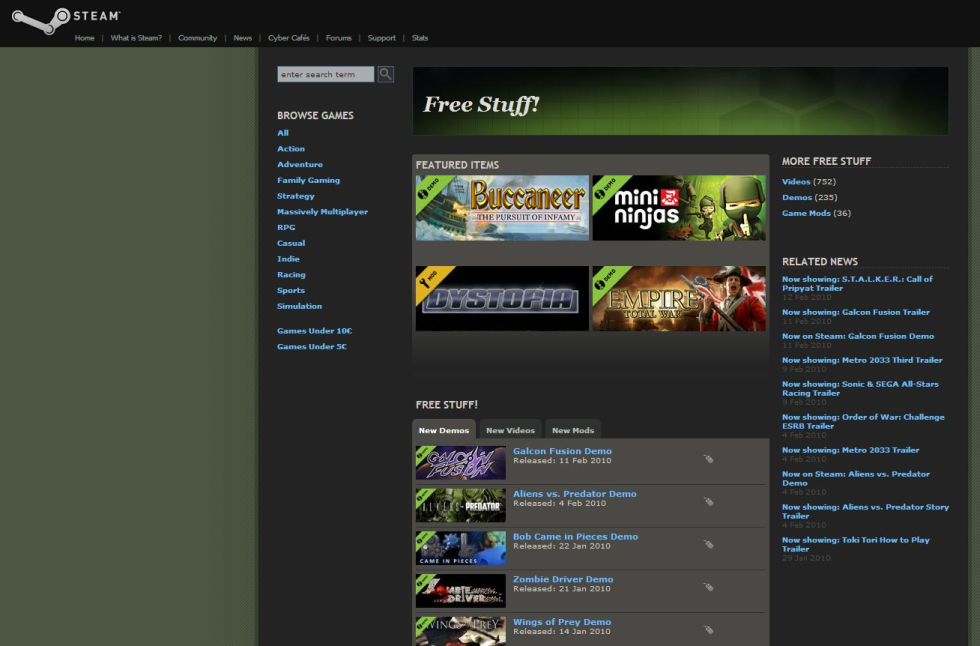Click the search term input field

(x=325, y=75)
